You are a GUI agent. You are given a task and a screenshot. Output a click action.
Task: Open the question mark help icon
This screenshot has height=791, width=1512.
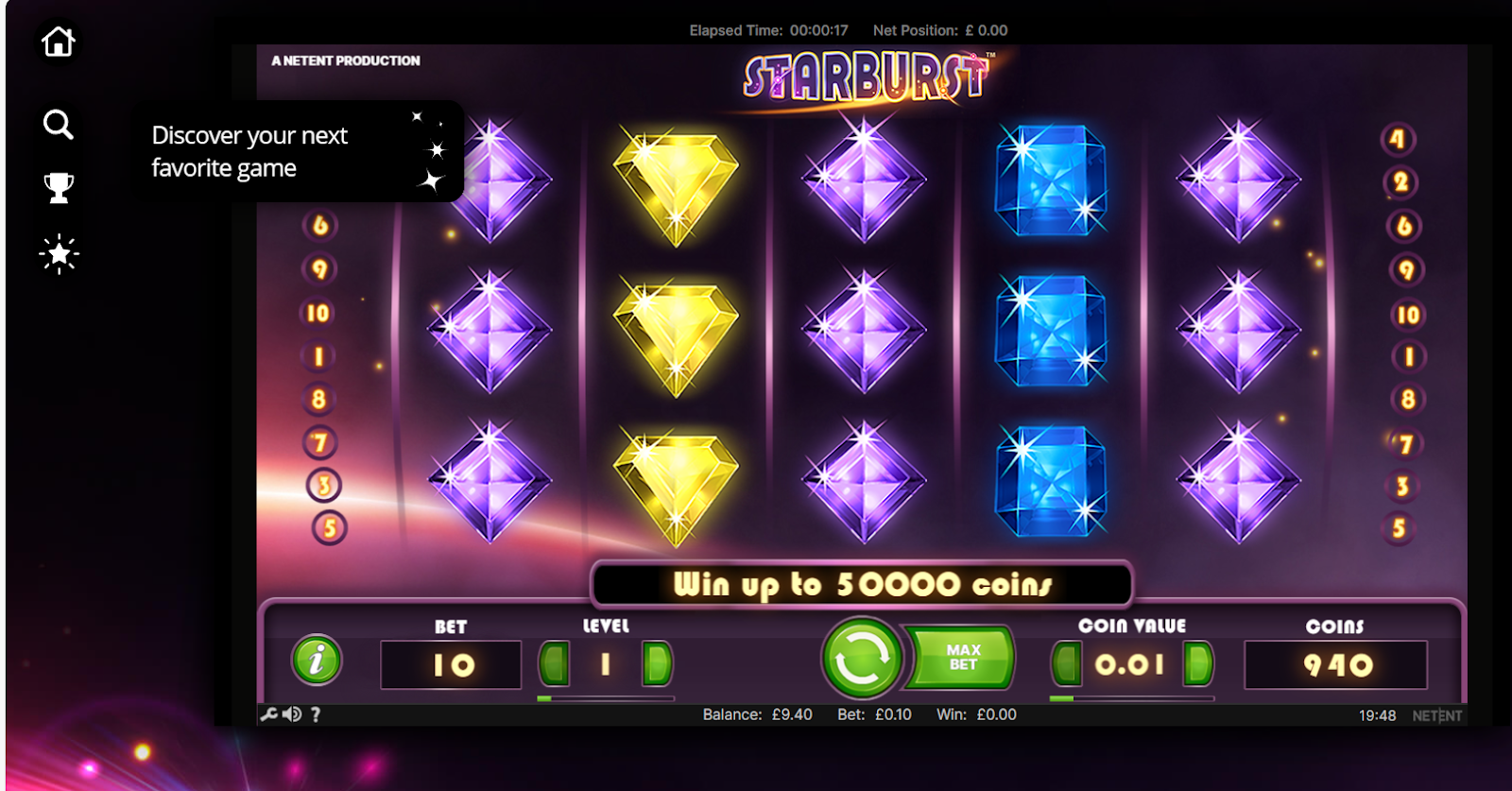pos(316,714)
